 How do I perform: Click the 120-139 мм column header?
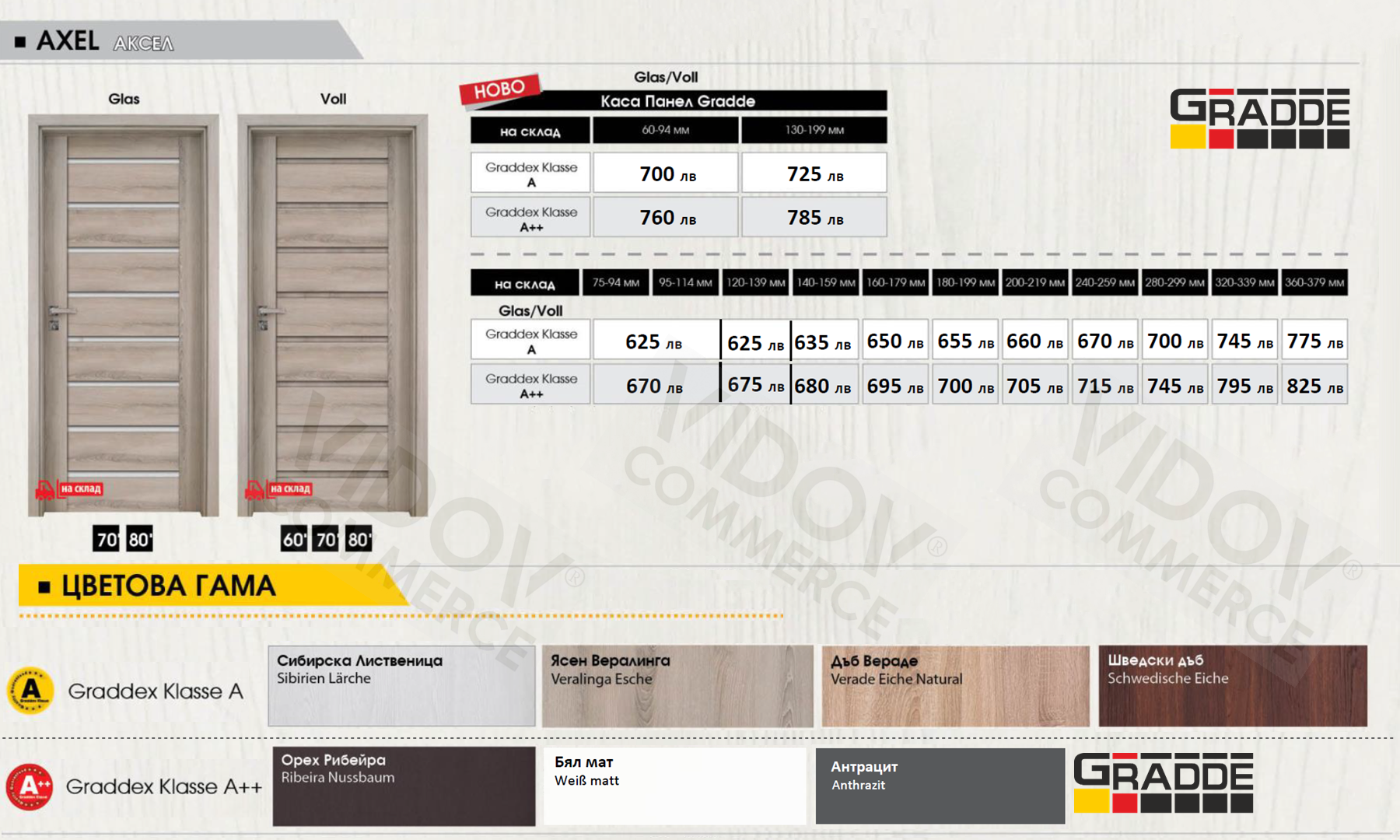point(755,282)
